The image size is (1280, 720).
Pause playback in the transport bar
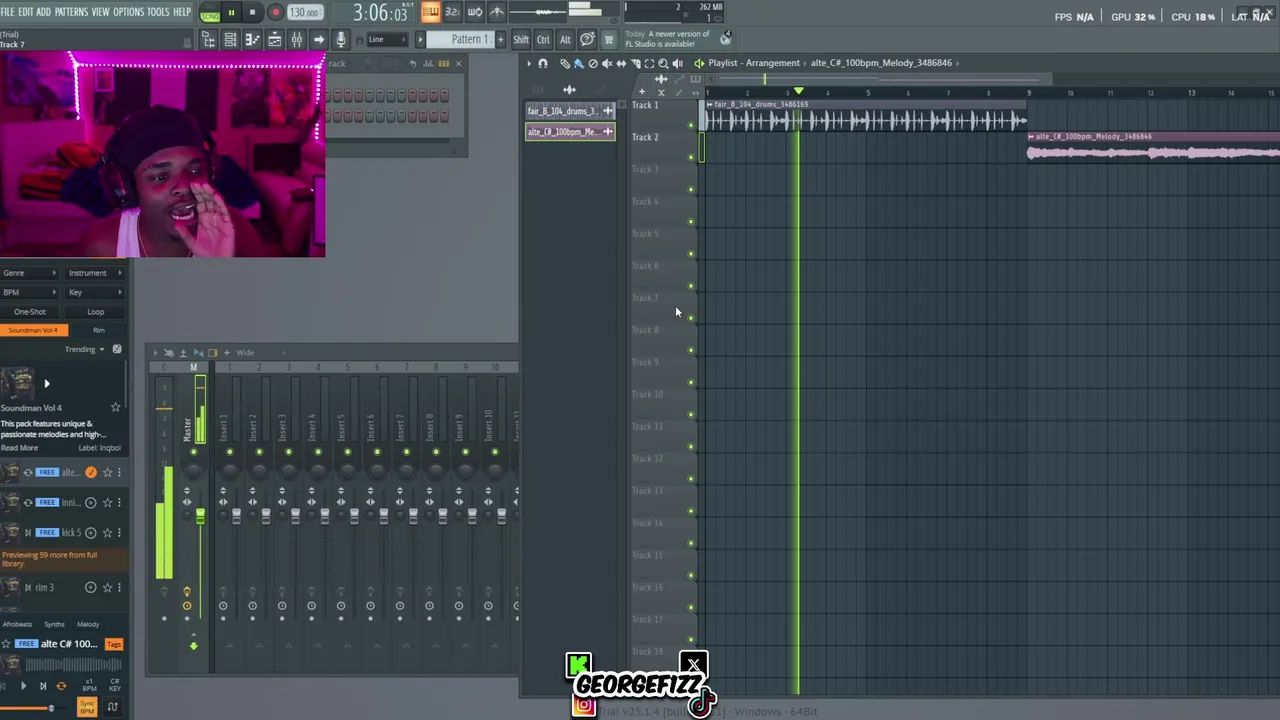(x=231, y=13)
